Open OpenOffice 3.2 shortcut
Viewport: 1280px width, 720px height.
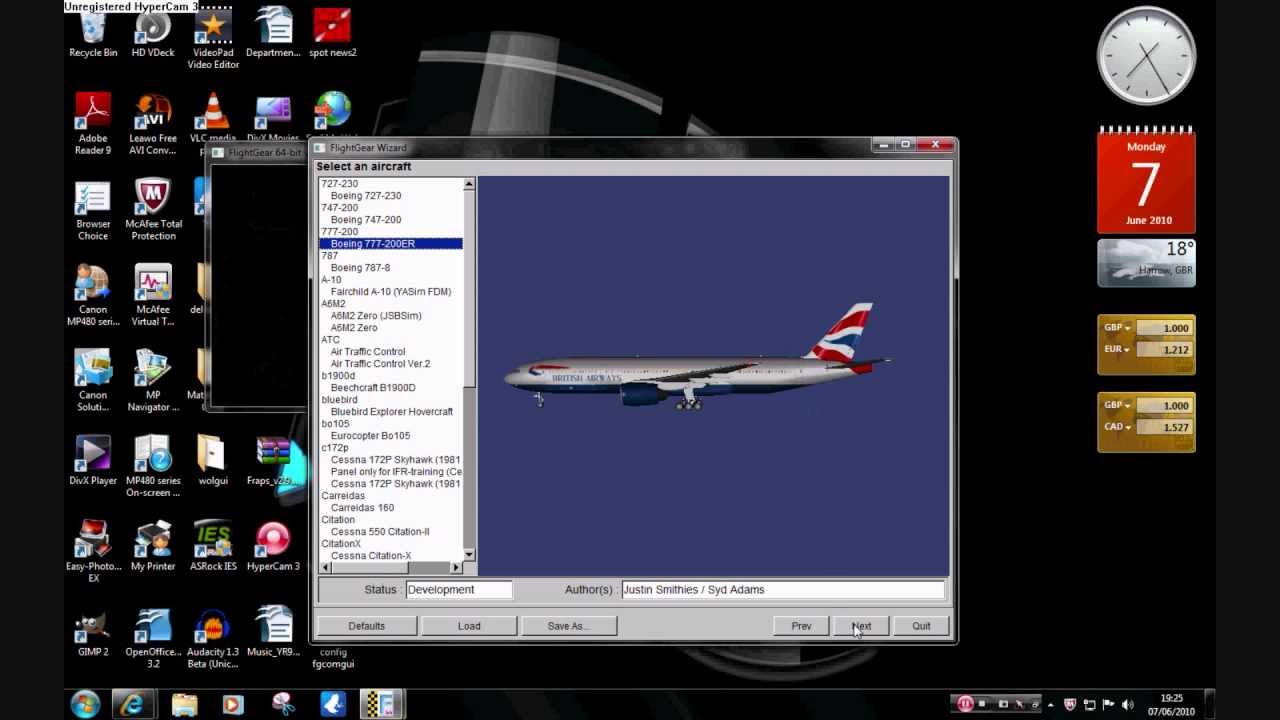coord(153,638)
